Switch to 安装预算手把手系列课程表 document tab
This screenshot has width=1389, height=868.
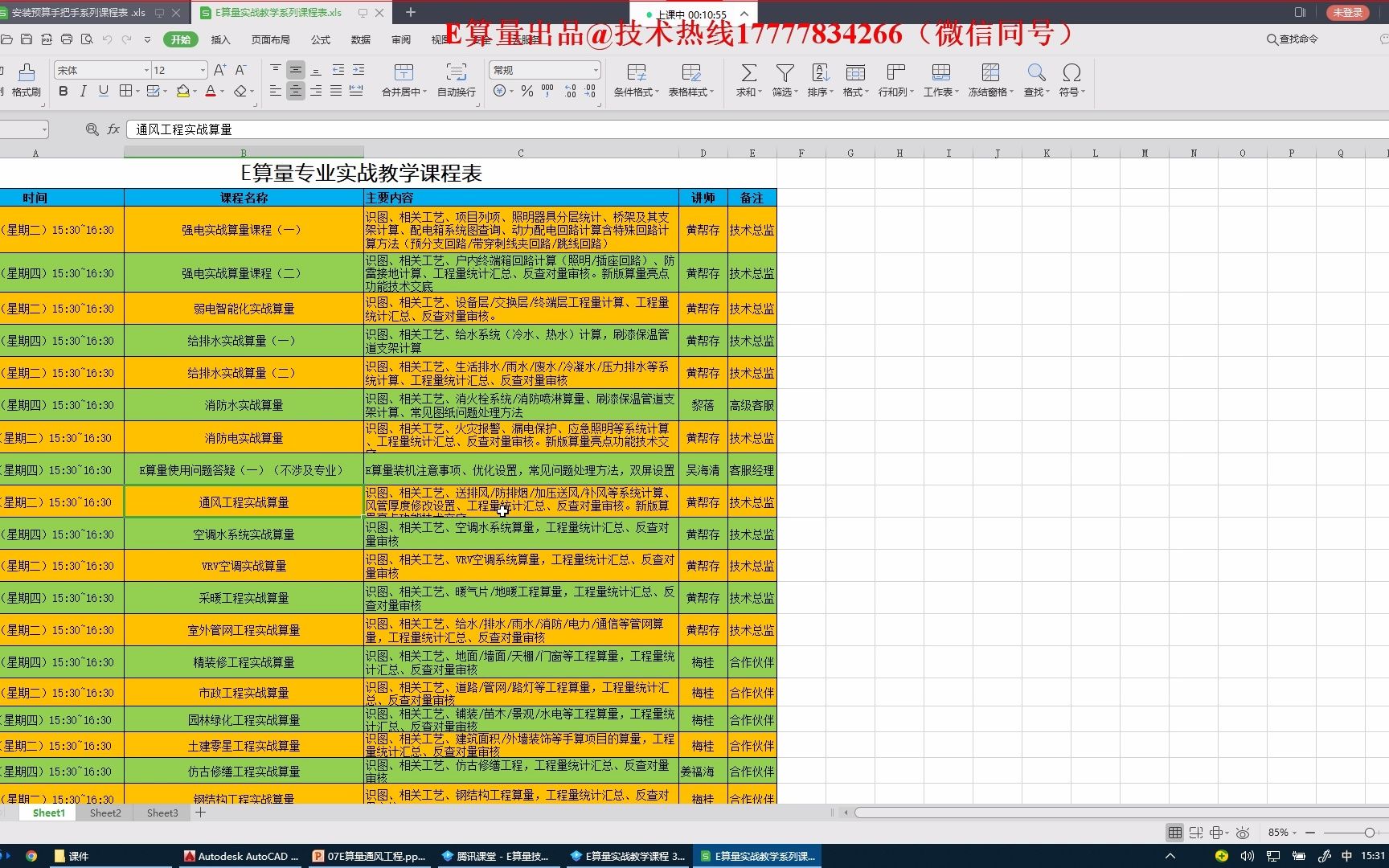[78, 13]
